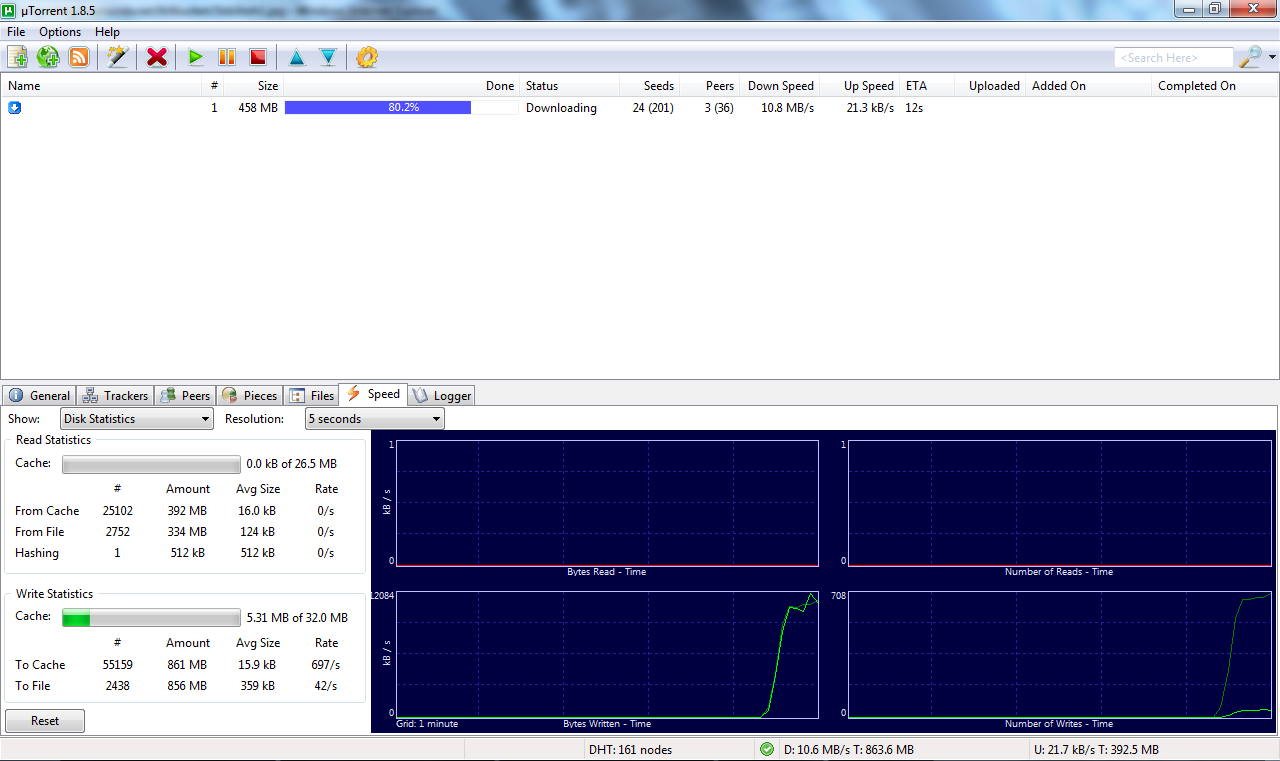The width and height of the screenshot is (1280, 761).
Task: Sort by the Peers column header
Action: pos(709,86)
